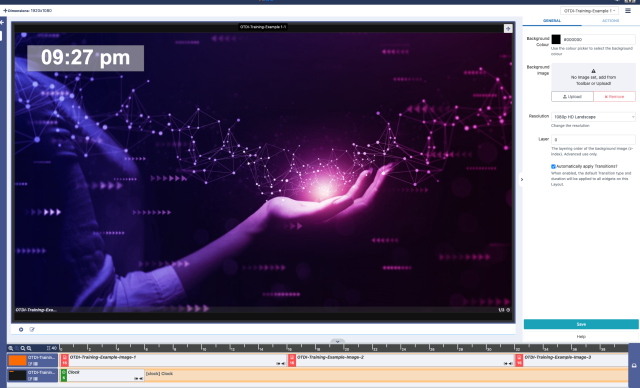Collapse the properties panel with side chevron
Viewport: 640px width, 388px height.
[x=522, y=180]
